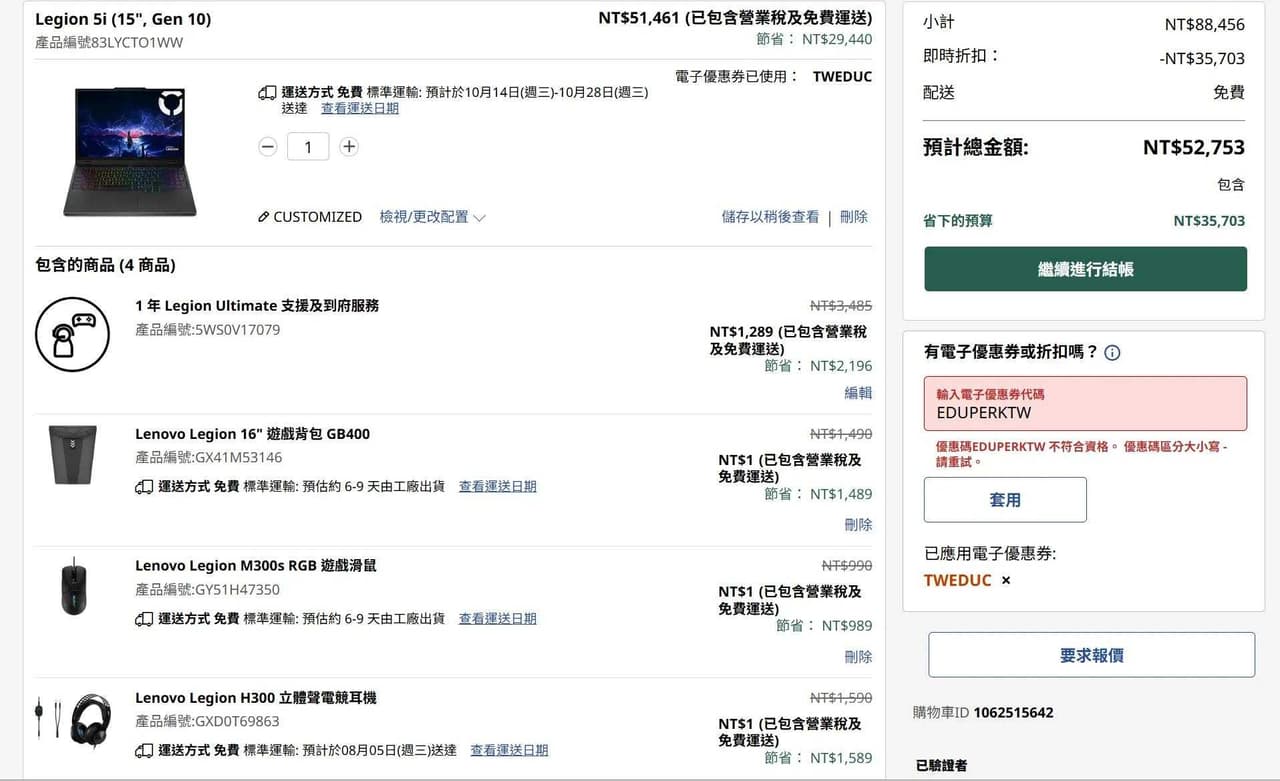Click the Lenovo Legion 16" 遊戲背包 GB400 title
Viewport: 1280px width, 781px height.
252,434
